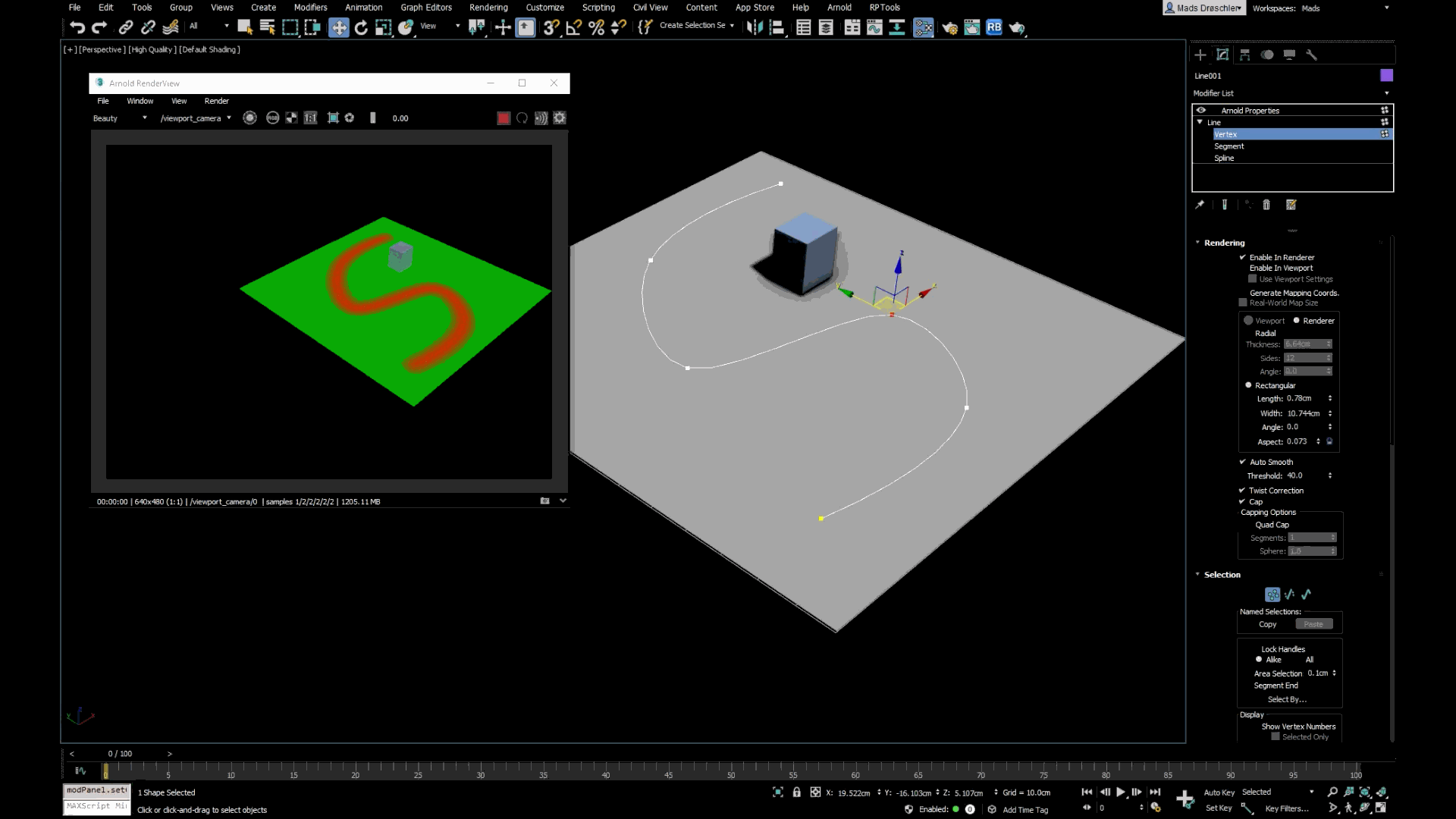This screenshot has width=1456, height=819.
Task: Click the Material Editor icon
Action: pos(923,27)
